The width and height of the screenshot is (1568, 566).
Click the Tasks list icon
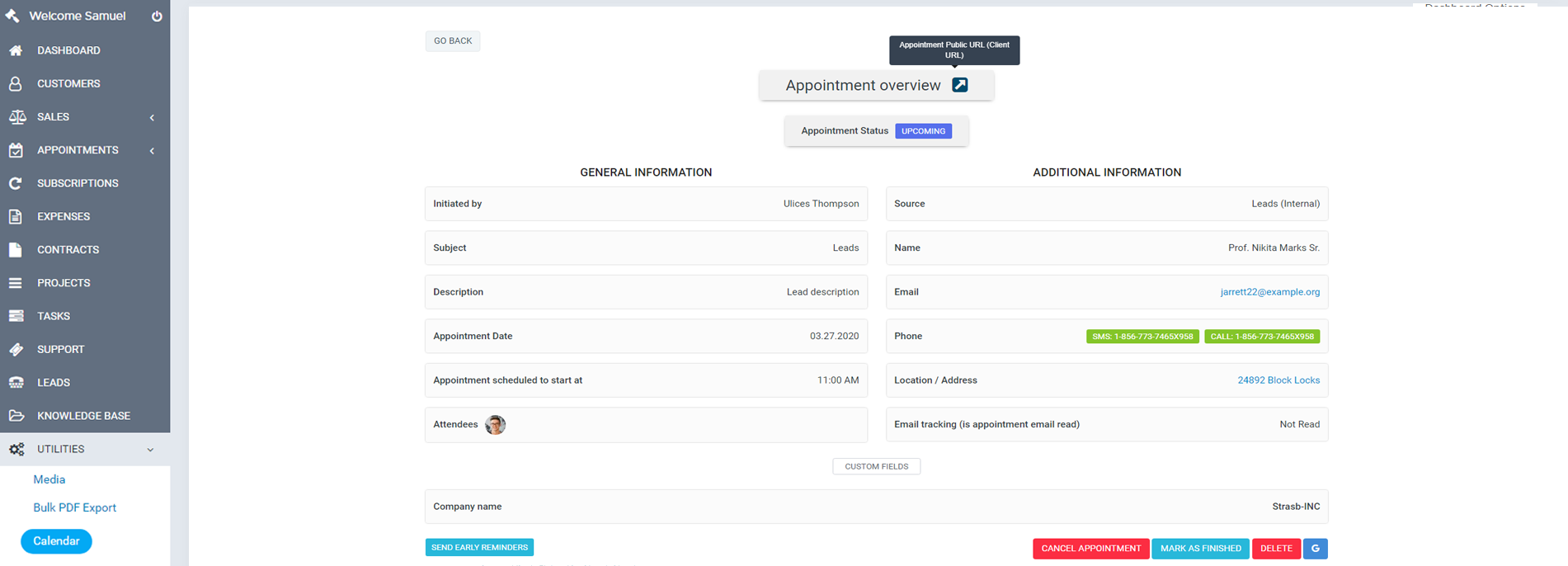[x=16, y=316]
